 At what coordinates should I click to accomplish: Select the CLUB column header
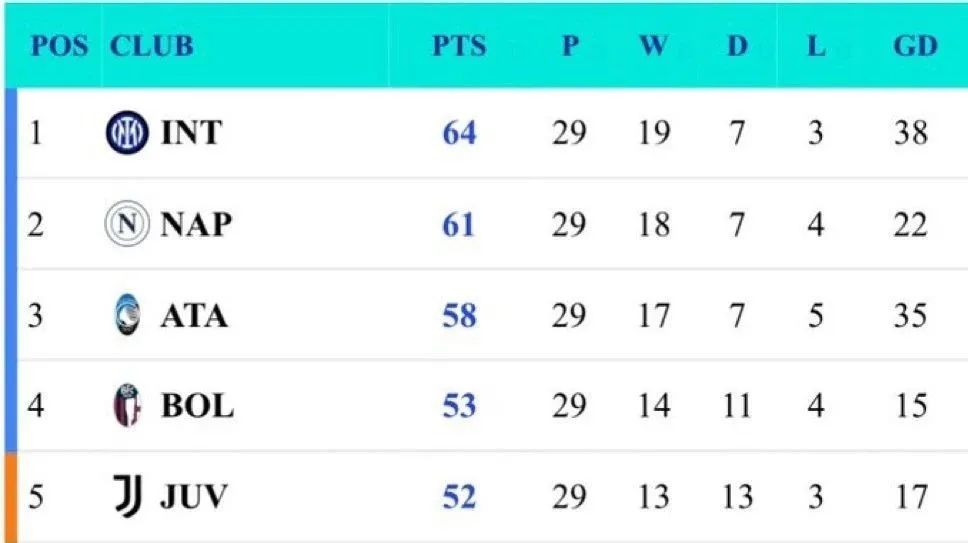152,46
